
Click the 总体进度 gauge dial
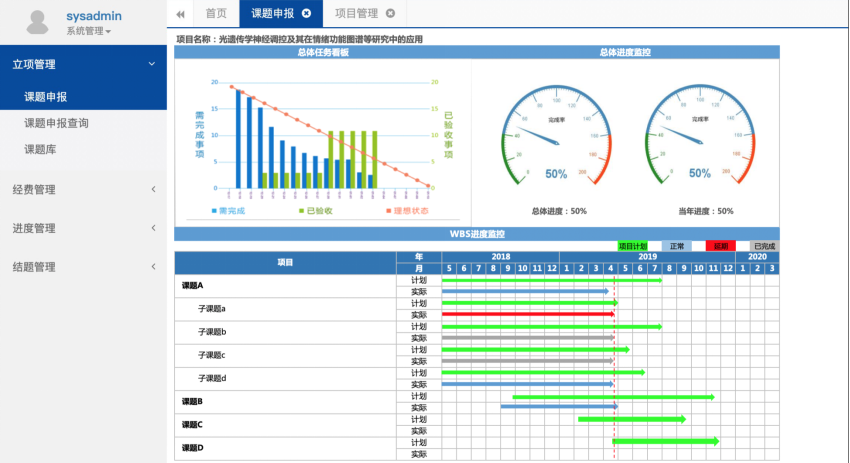coord(557,137)
